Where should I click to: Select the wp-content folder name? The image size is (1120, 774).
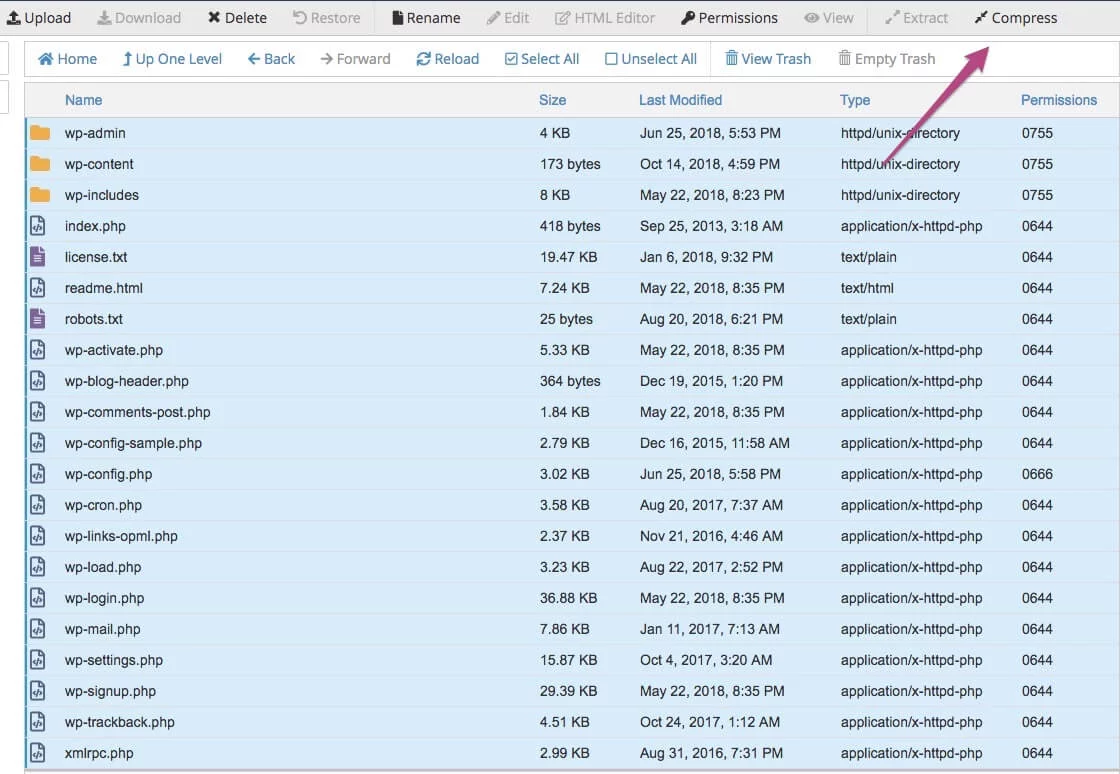[x=99, y=164]
